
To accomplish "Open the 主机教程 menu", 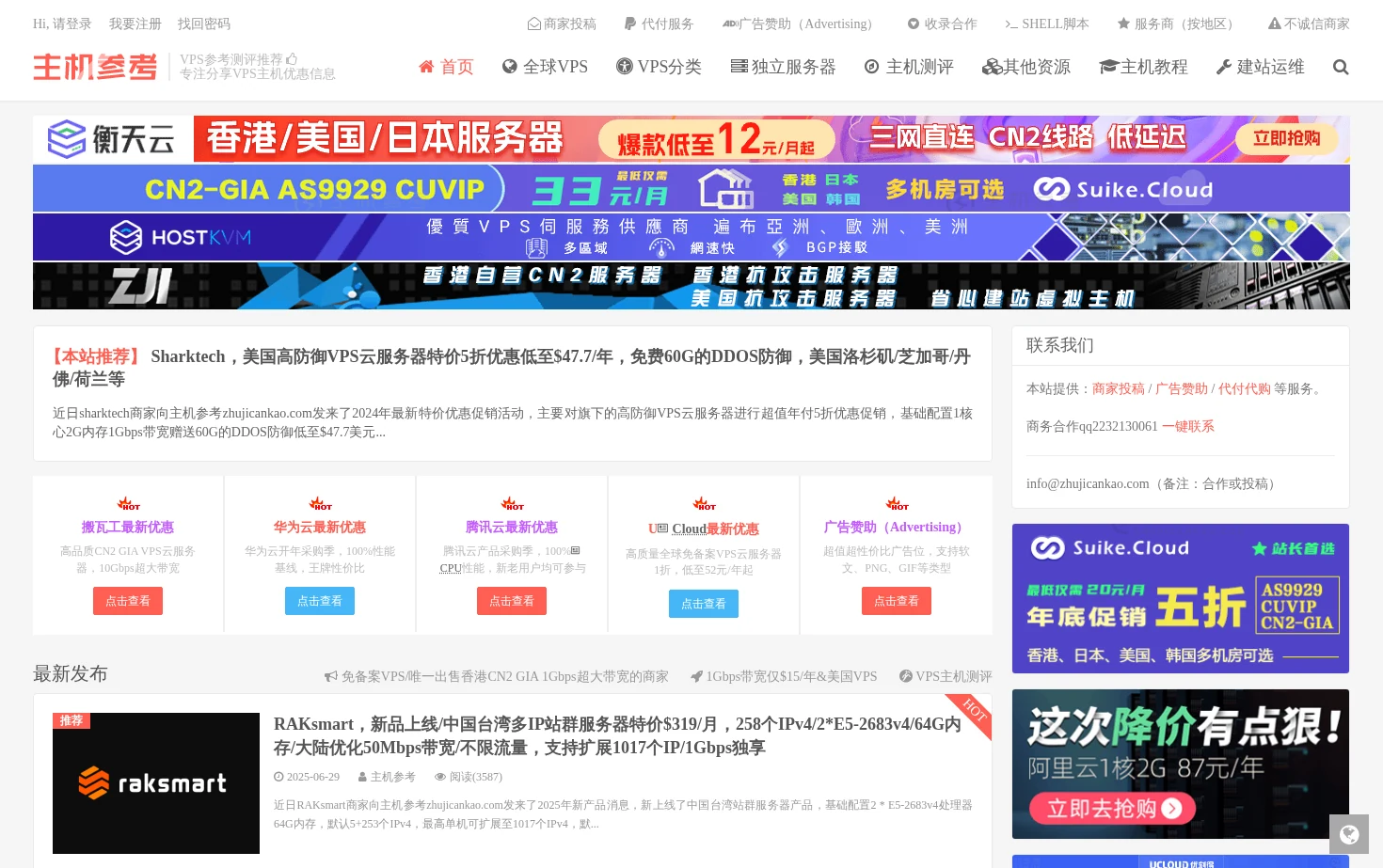I will (x=1143, y=67).
